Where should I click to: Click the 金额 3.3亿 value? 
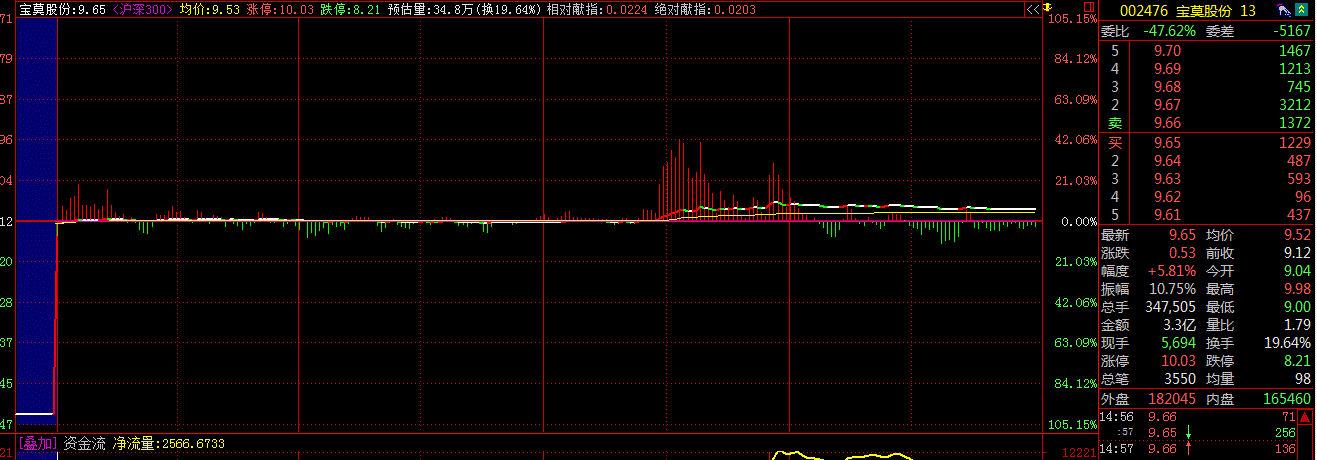click(x=1178, y=325)
